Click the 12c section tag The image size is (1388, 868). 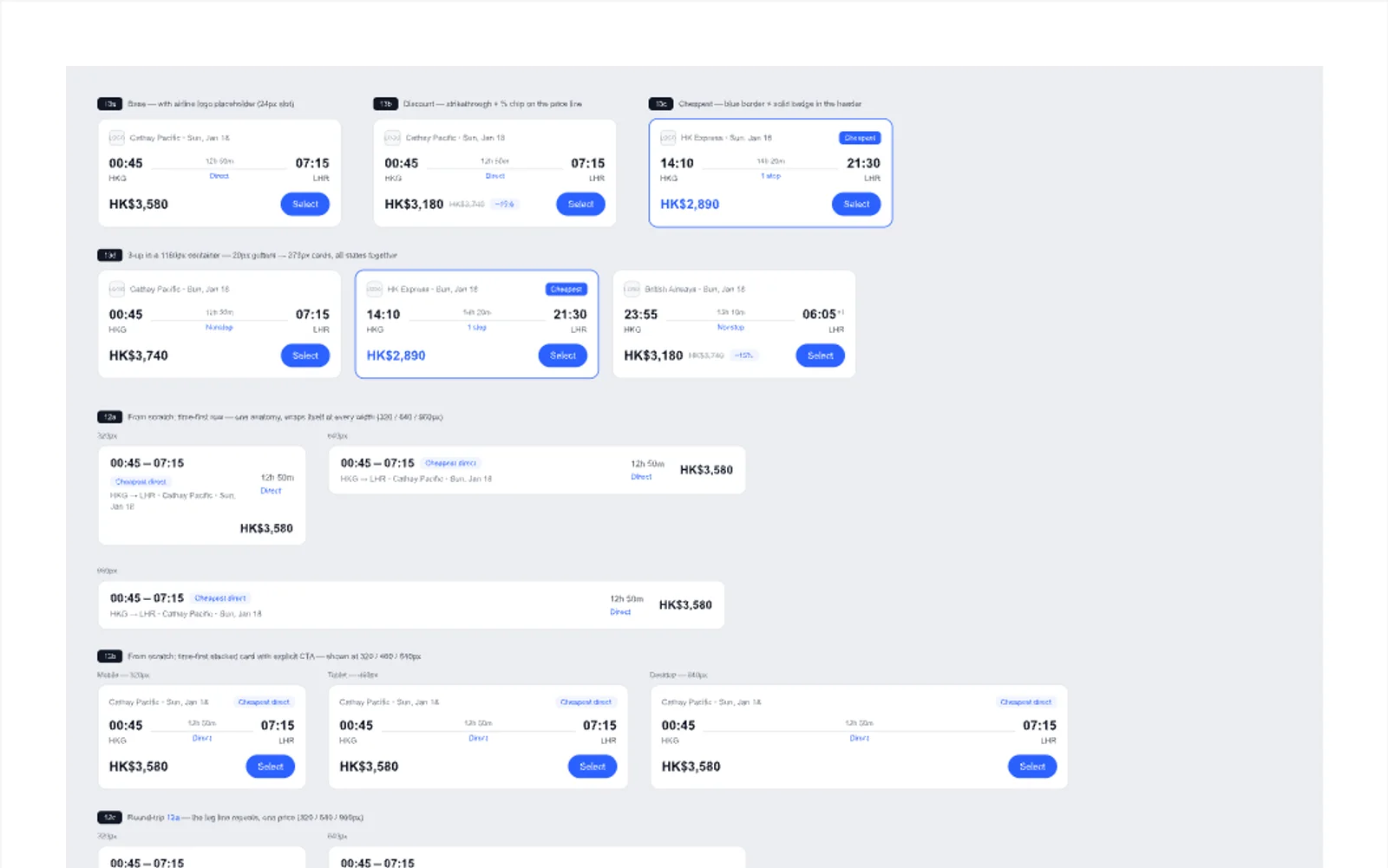110,818
